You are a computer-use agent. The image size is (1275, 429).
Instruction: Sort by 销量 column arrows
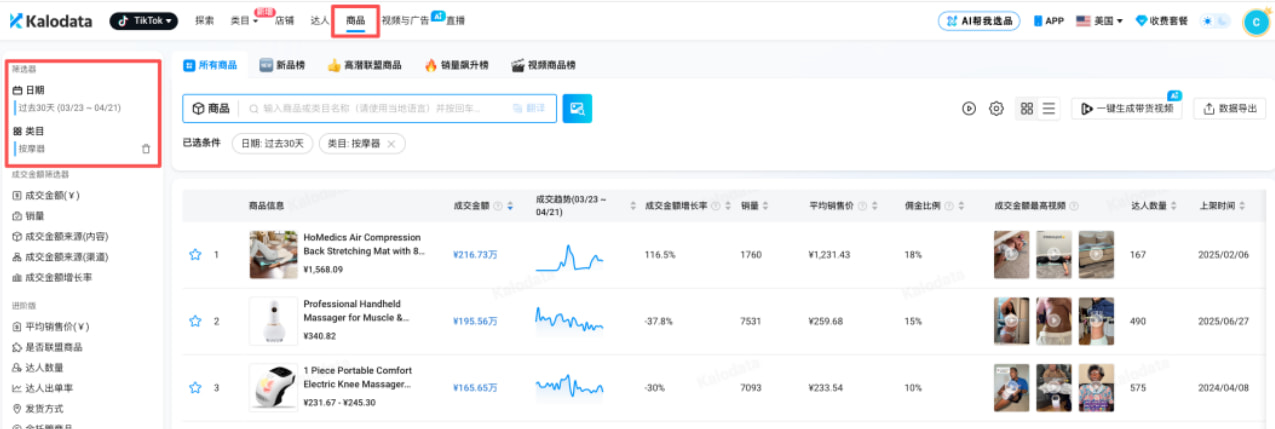tap(766, 206)
